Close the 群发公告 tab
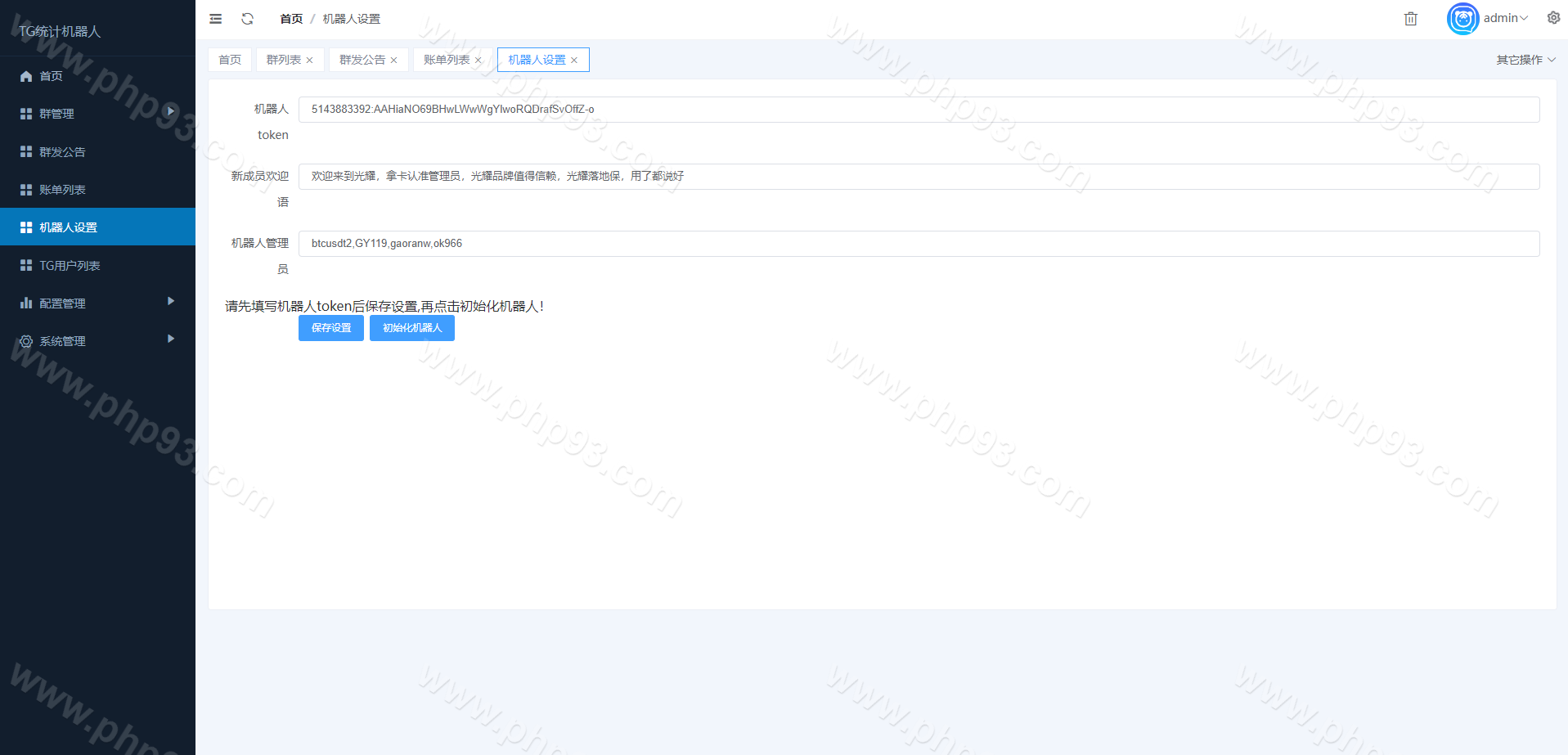Image resolution: width=1568 pixels, height=755 pixels. (x=394, y=61)
